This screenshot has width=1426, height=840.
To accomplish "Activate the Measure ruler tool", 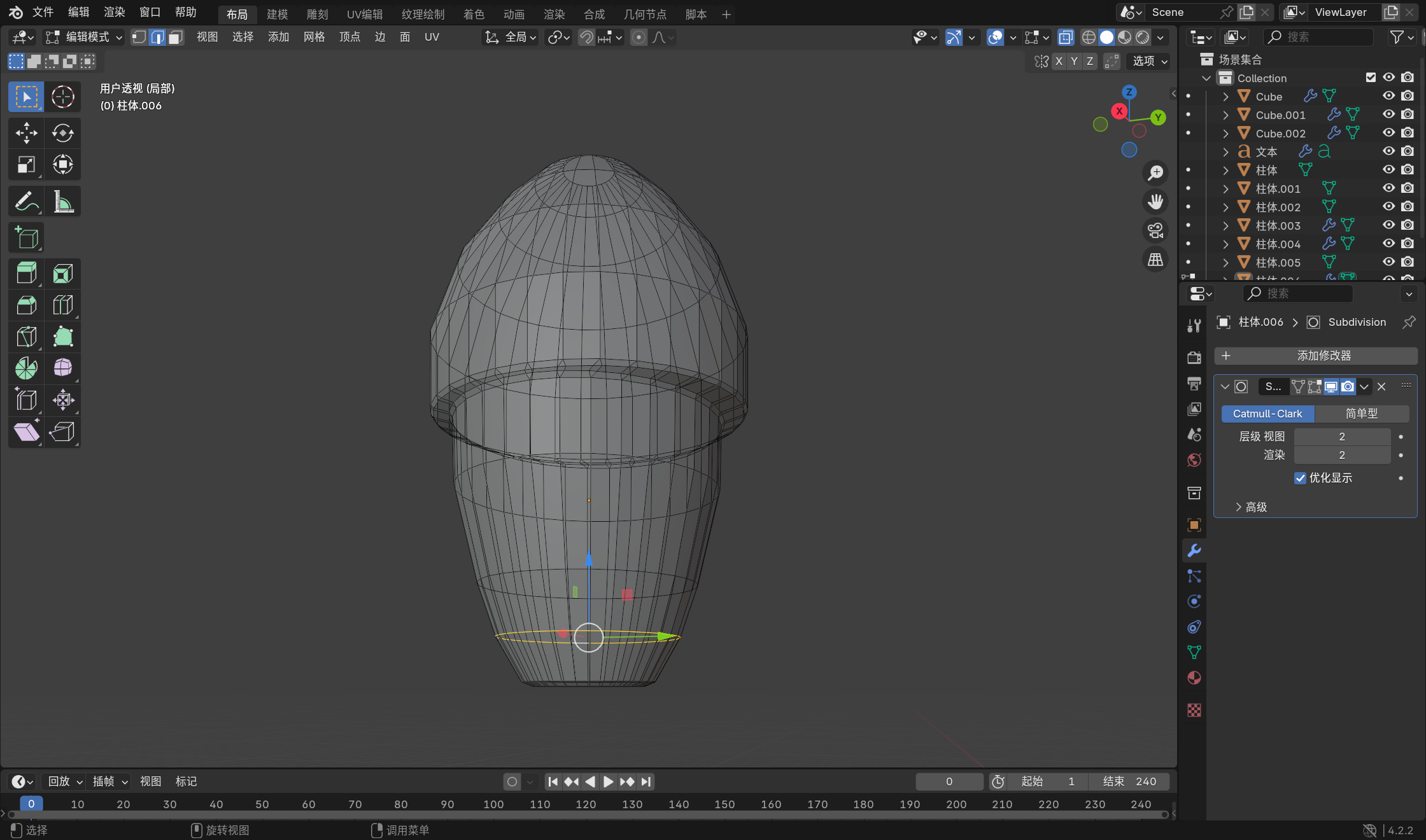I will click(62, 202).
